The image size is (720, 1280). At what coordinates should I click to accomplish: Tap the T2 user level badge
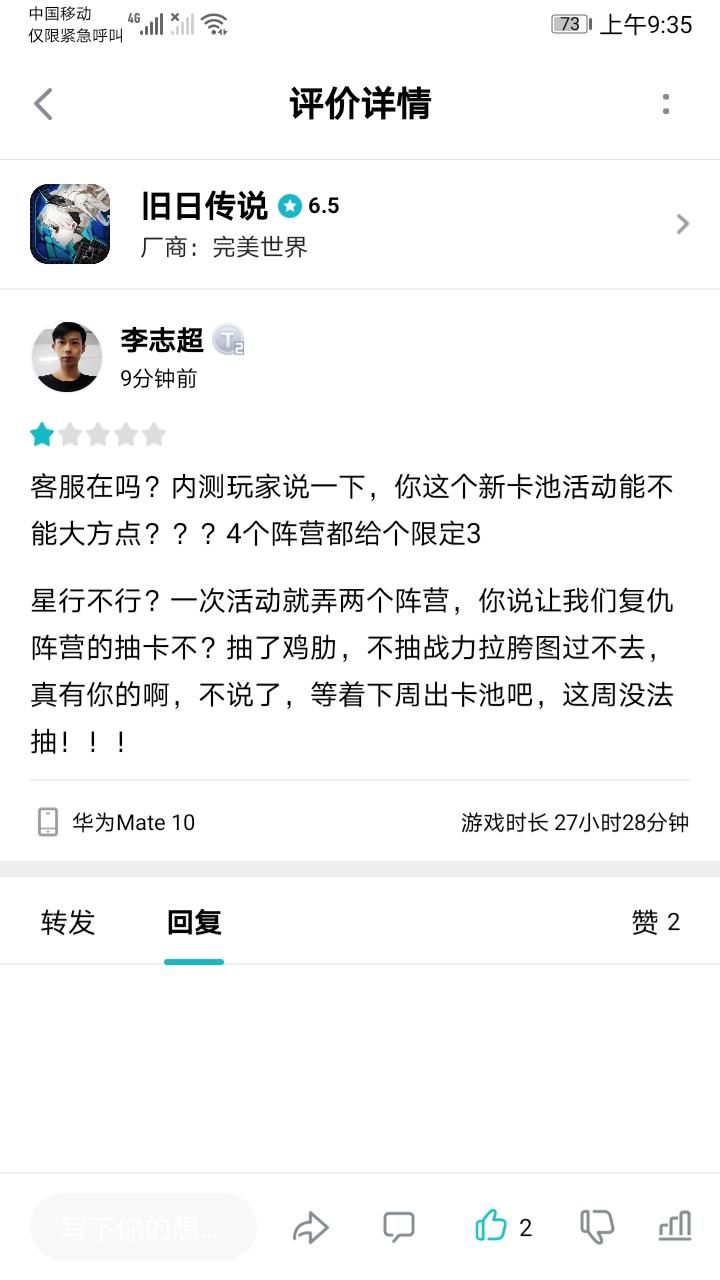pos(229,342)
